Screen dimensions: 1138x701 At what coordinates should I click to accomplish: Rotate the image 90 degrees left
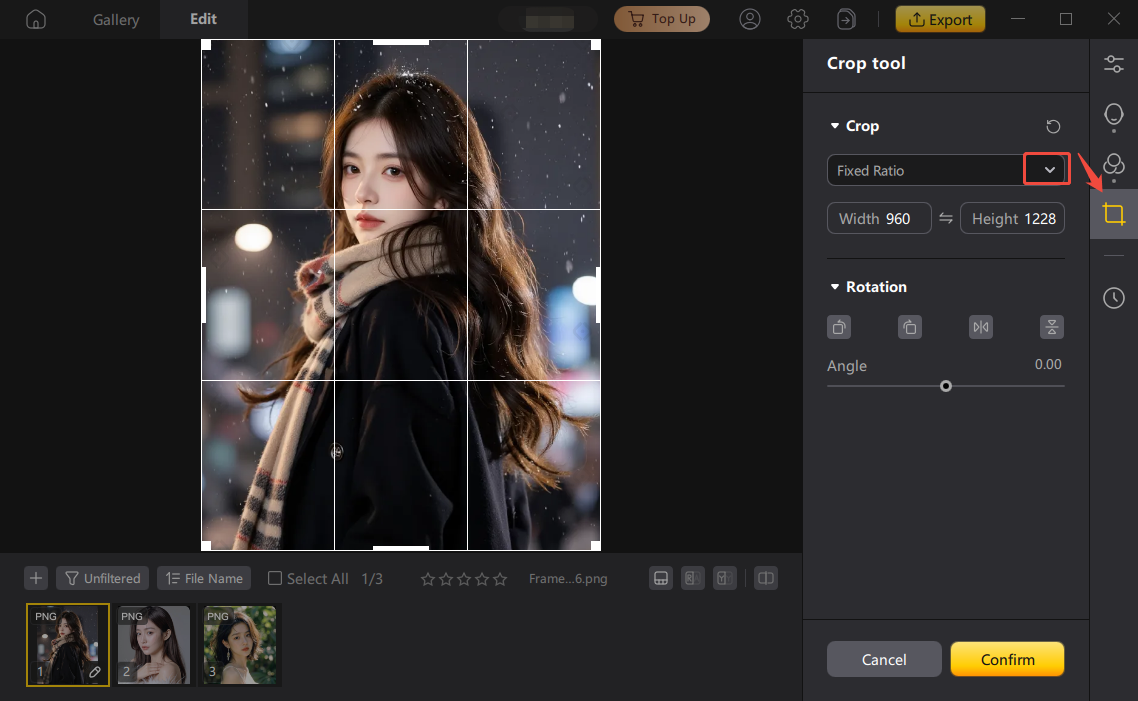click(838, 327)
